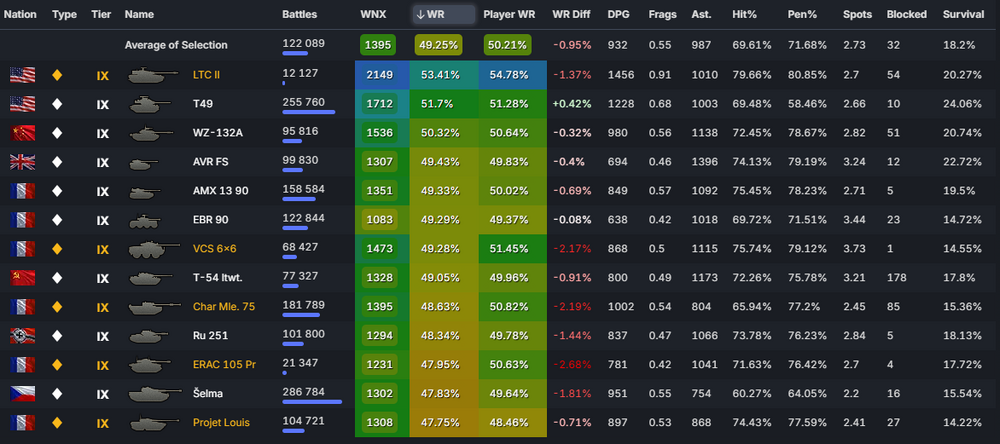
Task: Click the German flag in Ru 251 row
Action: 22,336
